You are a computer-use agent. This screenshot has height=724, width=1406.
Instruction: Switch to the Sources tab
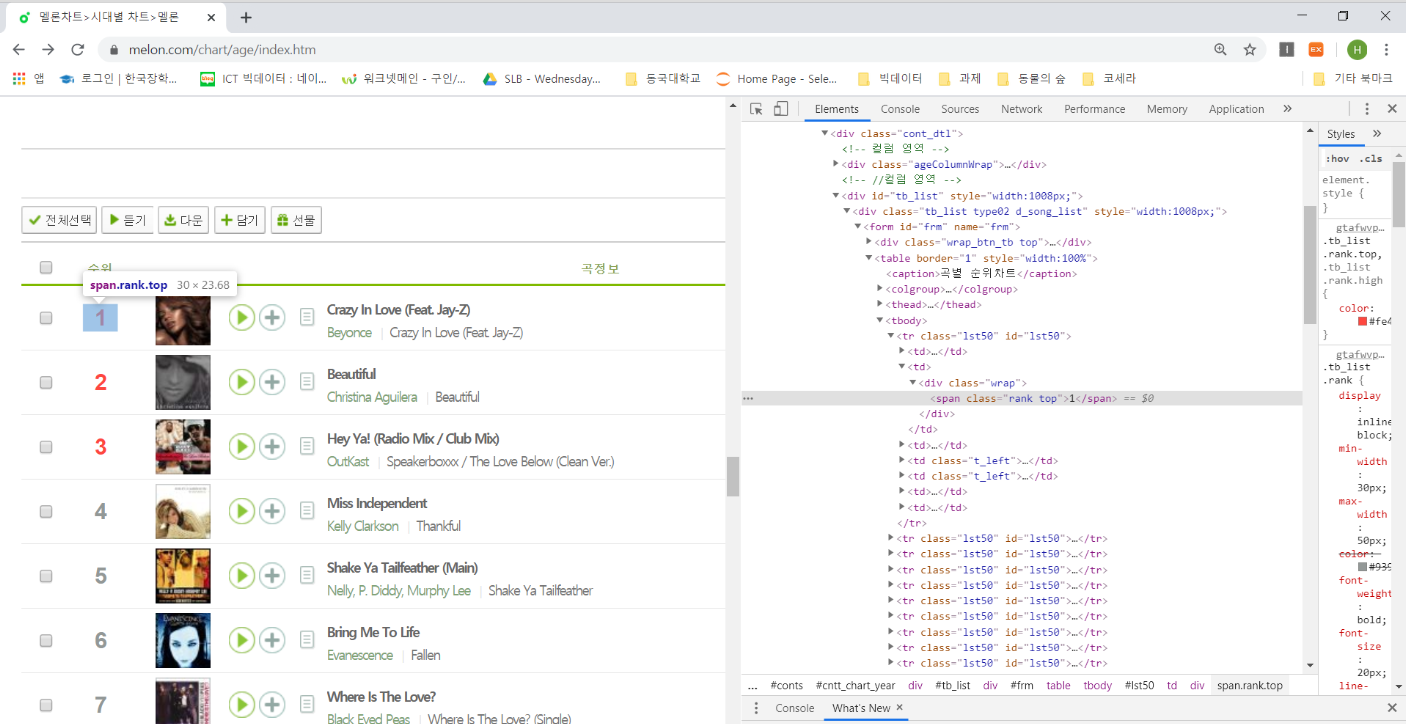click(x=960, y=109)
